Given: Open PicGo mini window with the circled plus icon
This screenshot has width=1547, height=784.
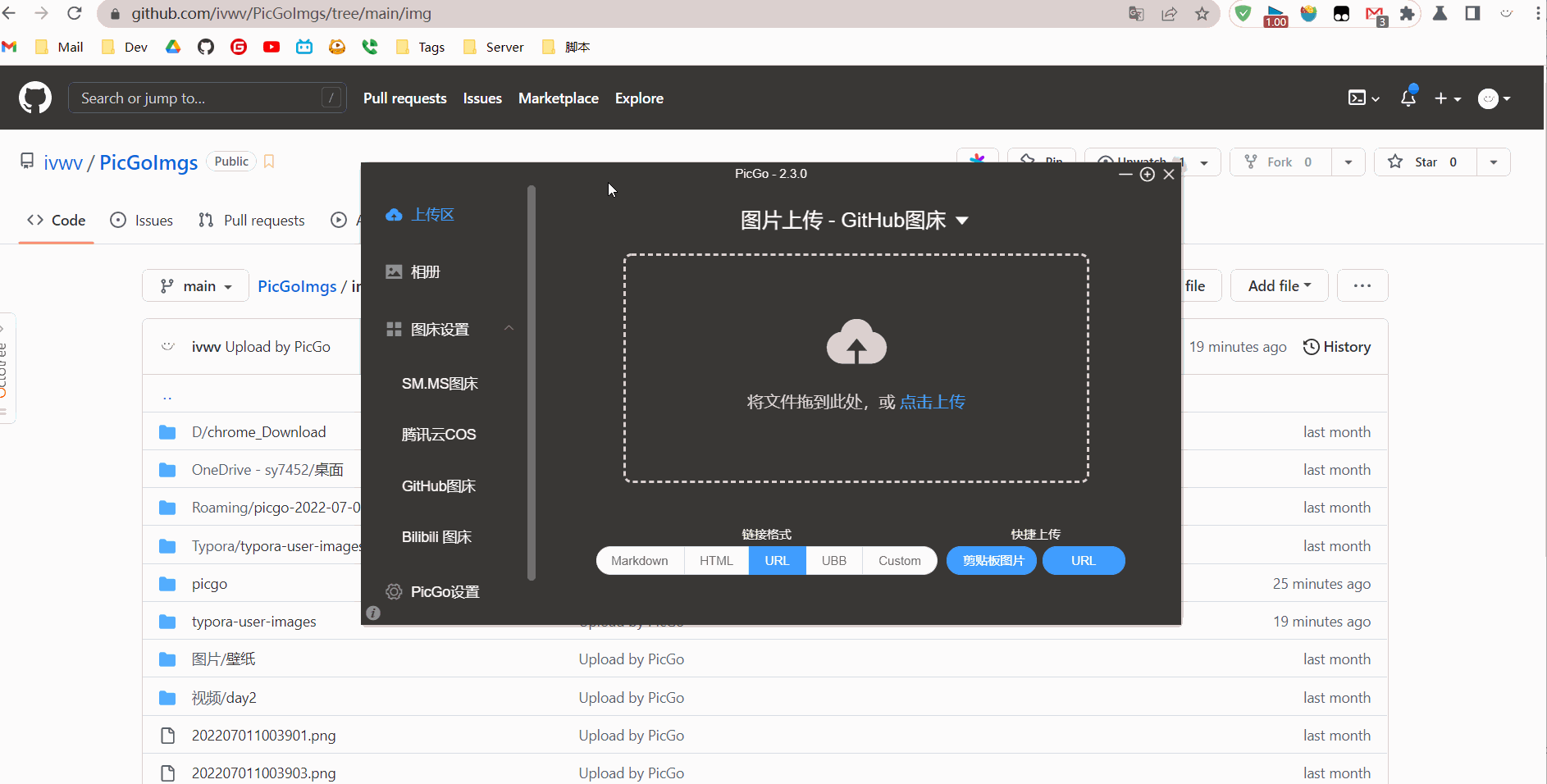Looking at the screenshot, I should pos(1148,174).
